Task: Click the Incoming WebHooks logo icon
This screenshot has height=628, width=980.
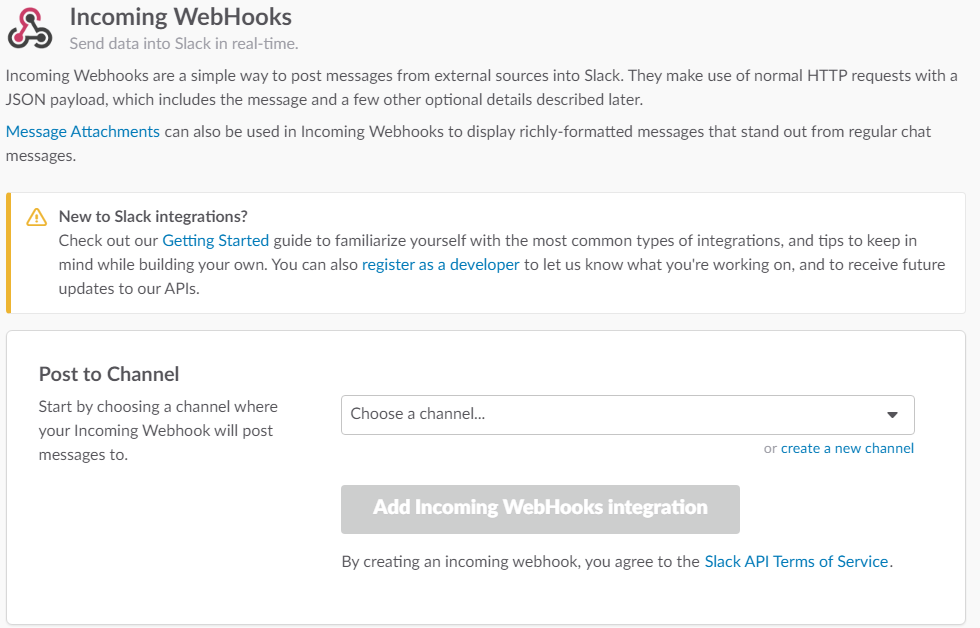Action: tap(29, 27)
